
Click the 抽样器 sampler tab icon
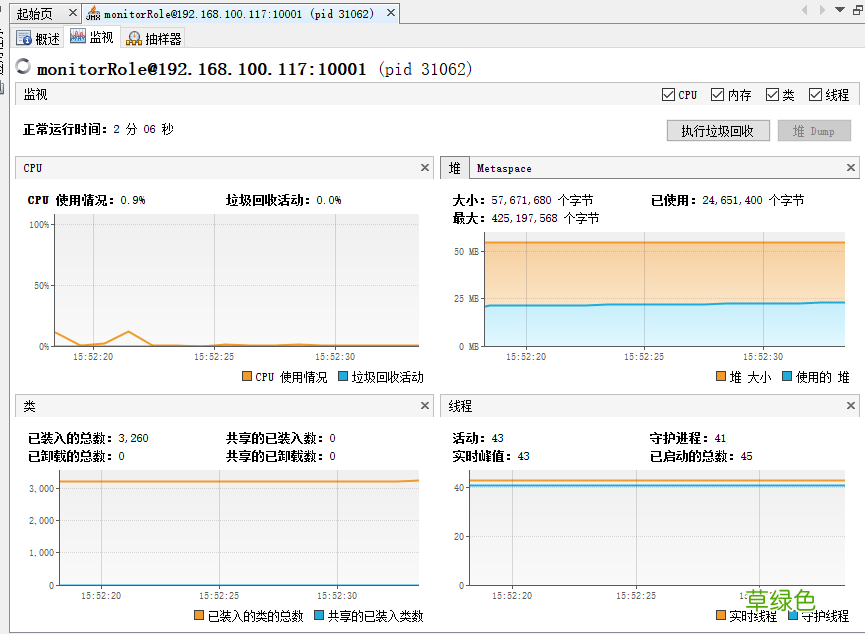pos(134,38)
